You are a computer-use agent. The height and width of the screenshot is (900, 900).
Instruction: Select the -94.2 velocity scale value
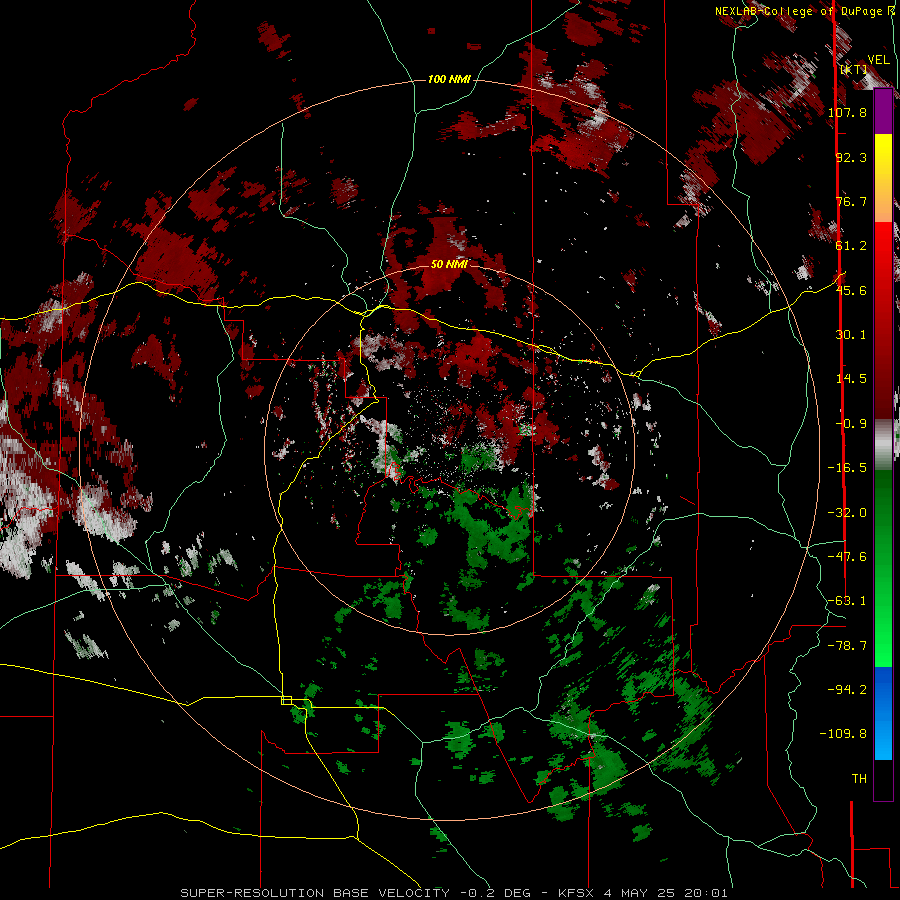click(847, 689)
